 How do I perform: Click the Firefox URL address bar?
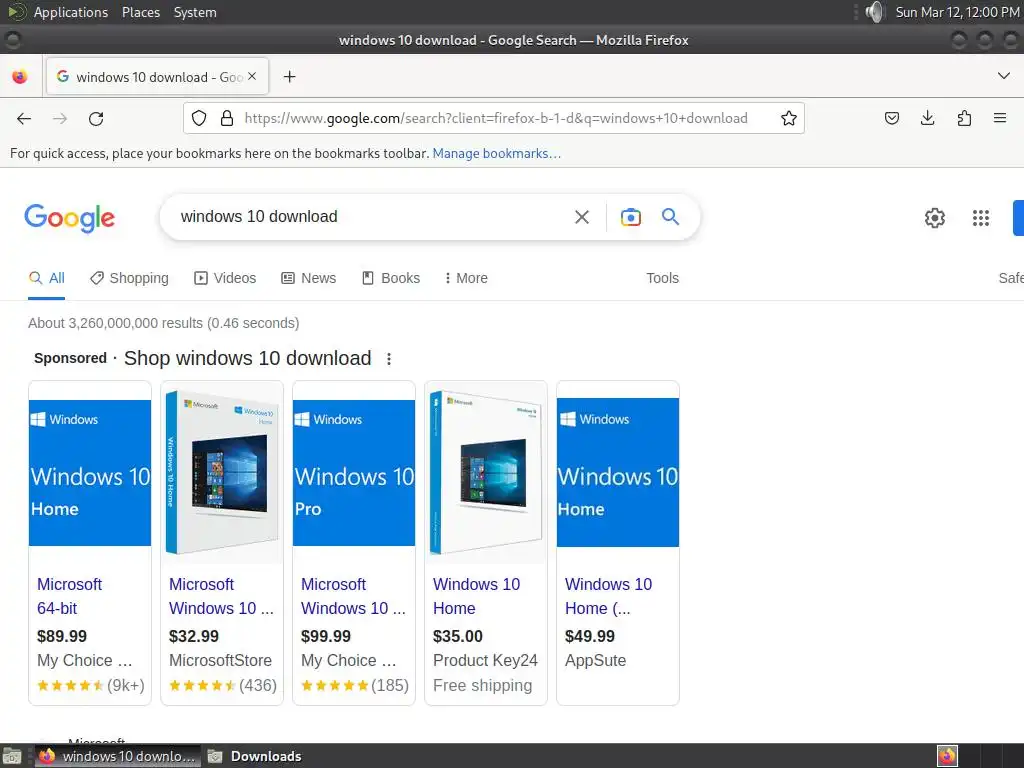click(496, 118)
